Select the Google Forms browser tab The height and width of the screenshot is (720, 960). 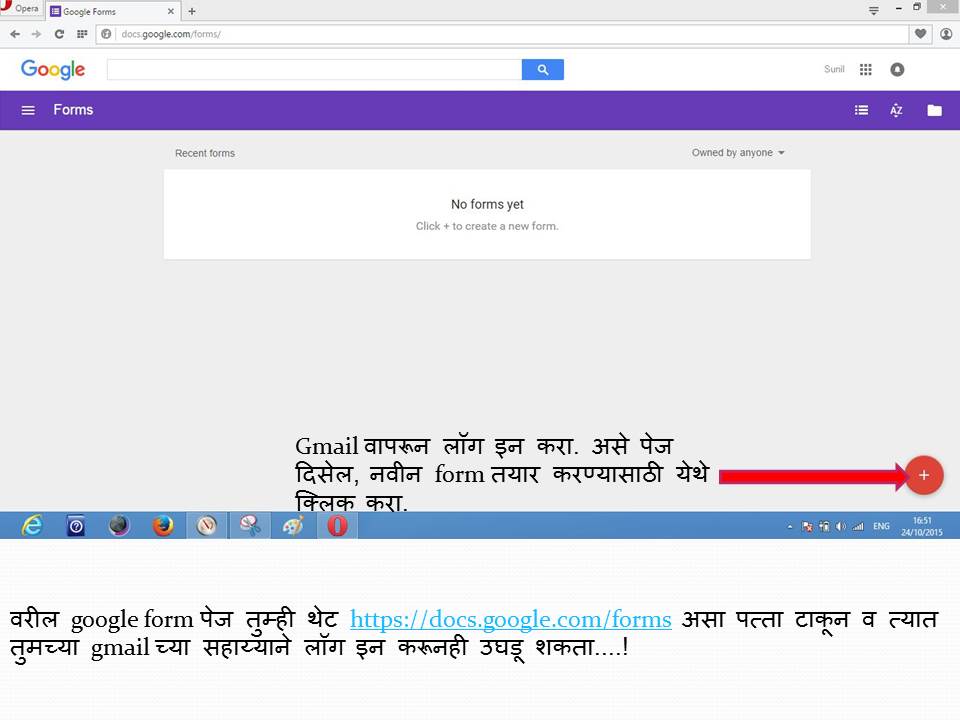(x=112, y=11)
